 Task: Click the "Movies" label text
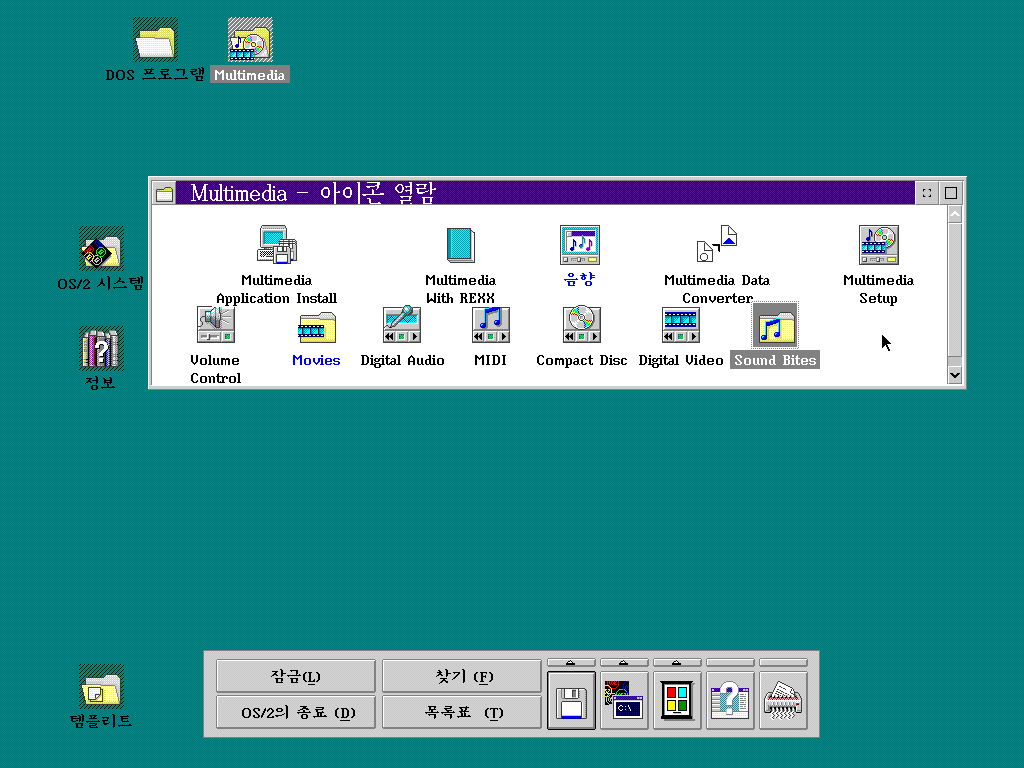[316, 360]
